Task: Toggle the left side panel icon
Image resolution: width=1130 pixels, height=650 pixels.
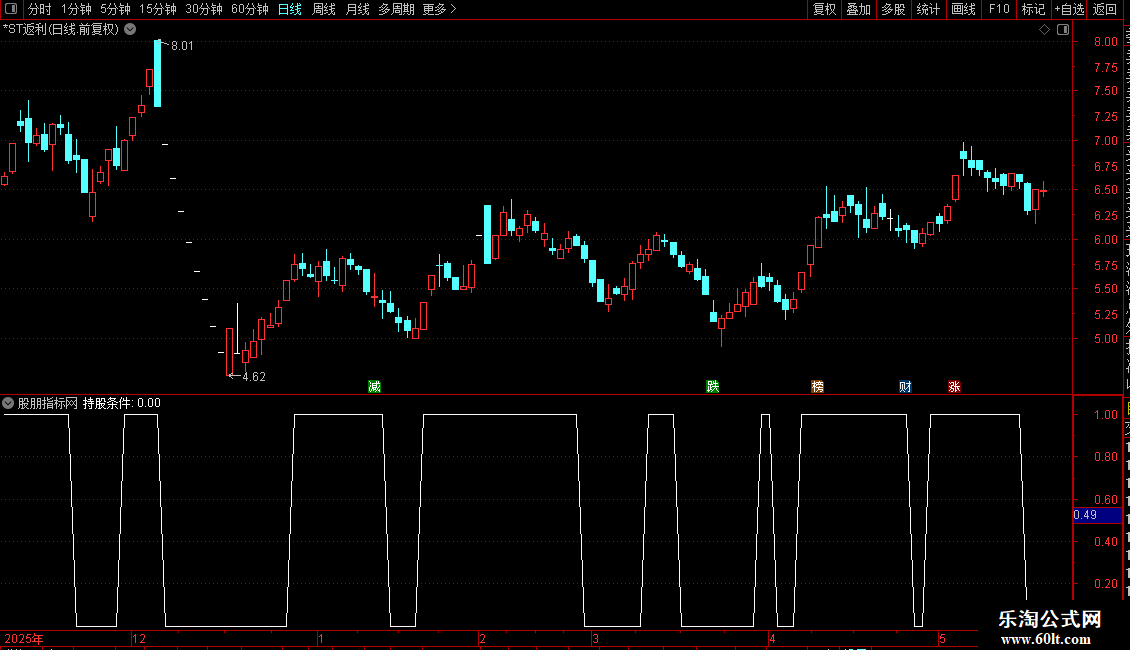Action: coord(11,9)
